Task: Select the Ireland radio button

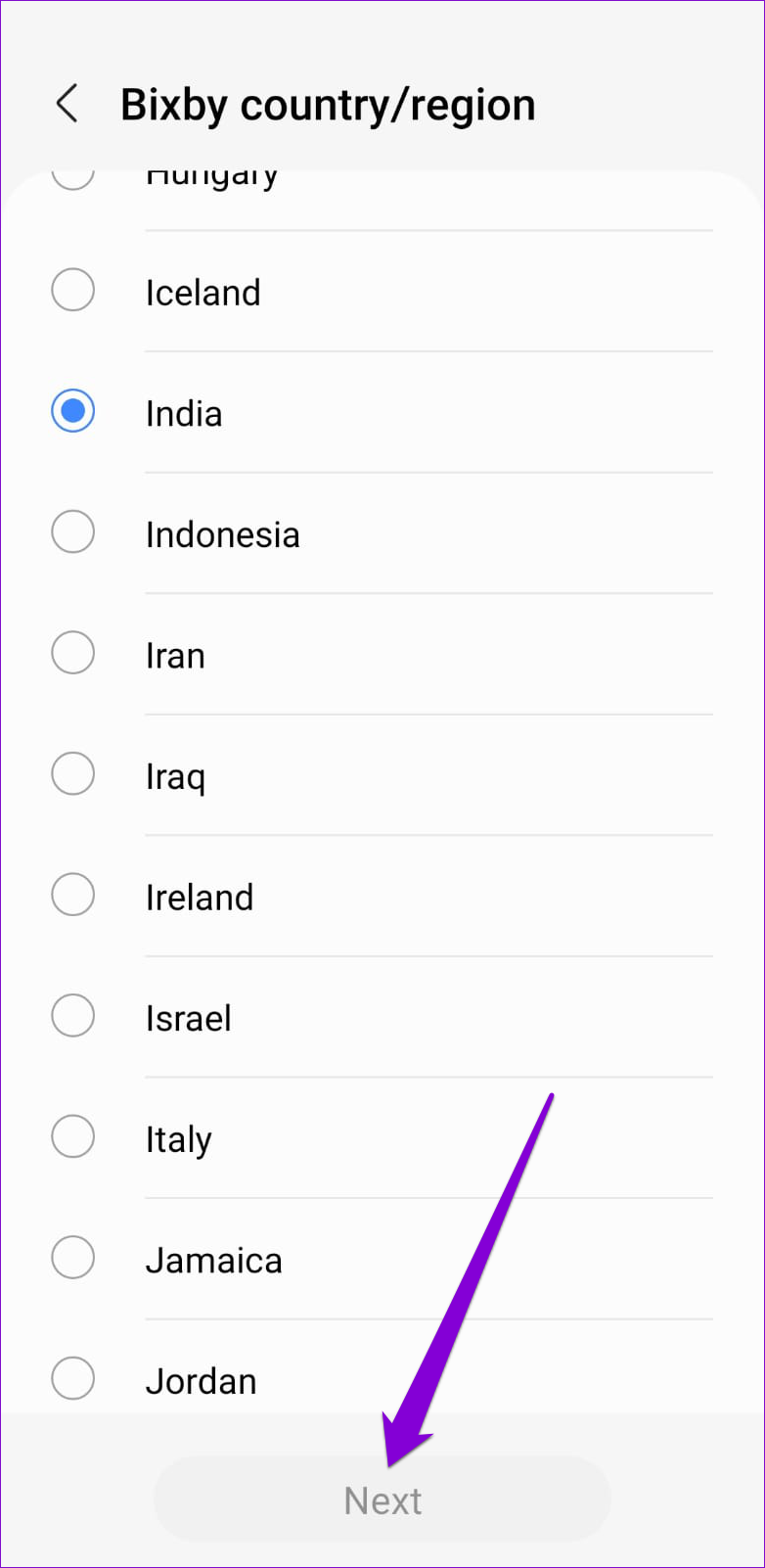Action: point(73,896)
